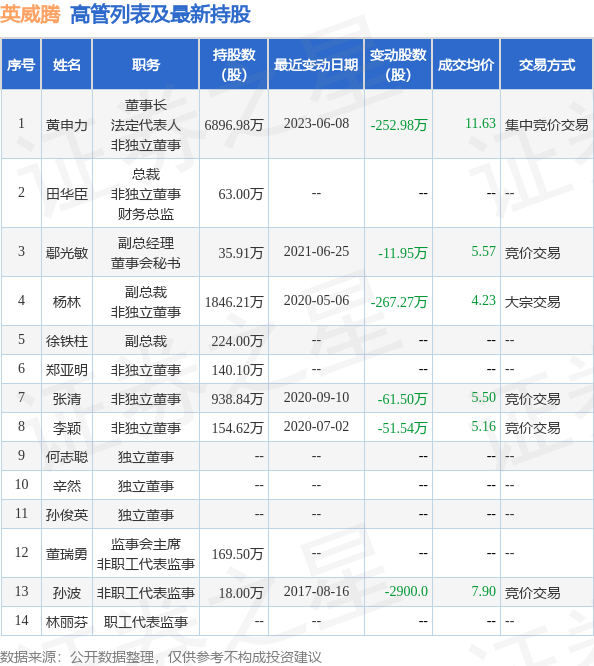The height and width of the screenshot is (666, 594).
Task: Select the name 董瑞勇
Action: [x=67, y=554]
